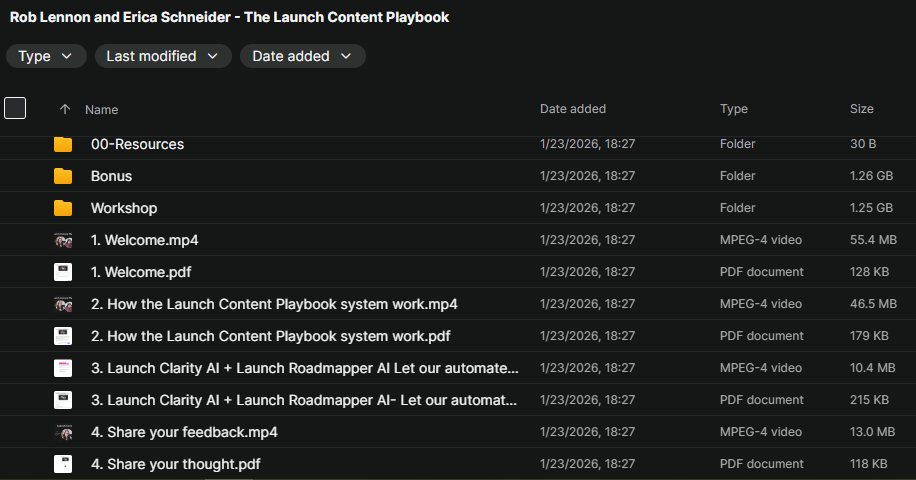Screen dimensions: 916x480
Task: Click the 55.4 MB size value
Action: click(x=873, y=240)
